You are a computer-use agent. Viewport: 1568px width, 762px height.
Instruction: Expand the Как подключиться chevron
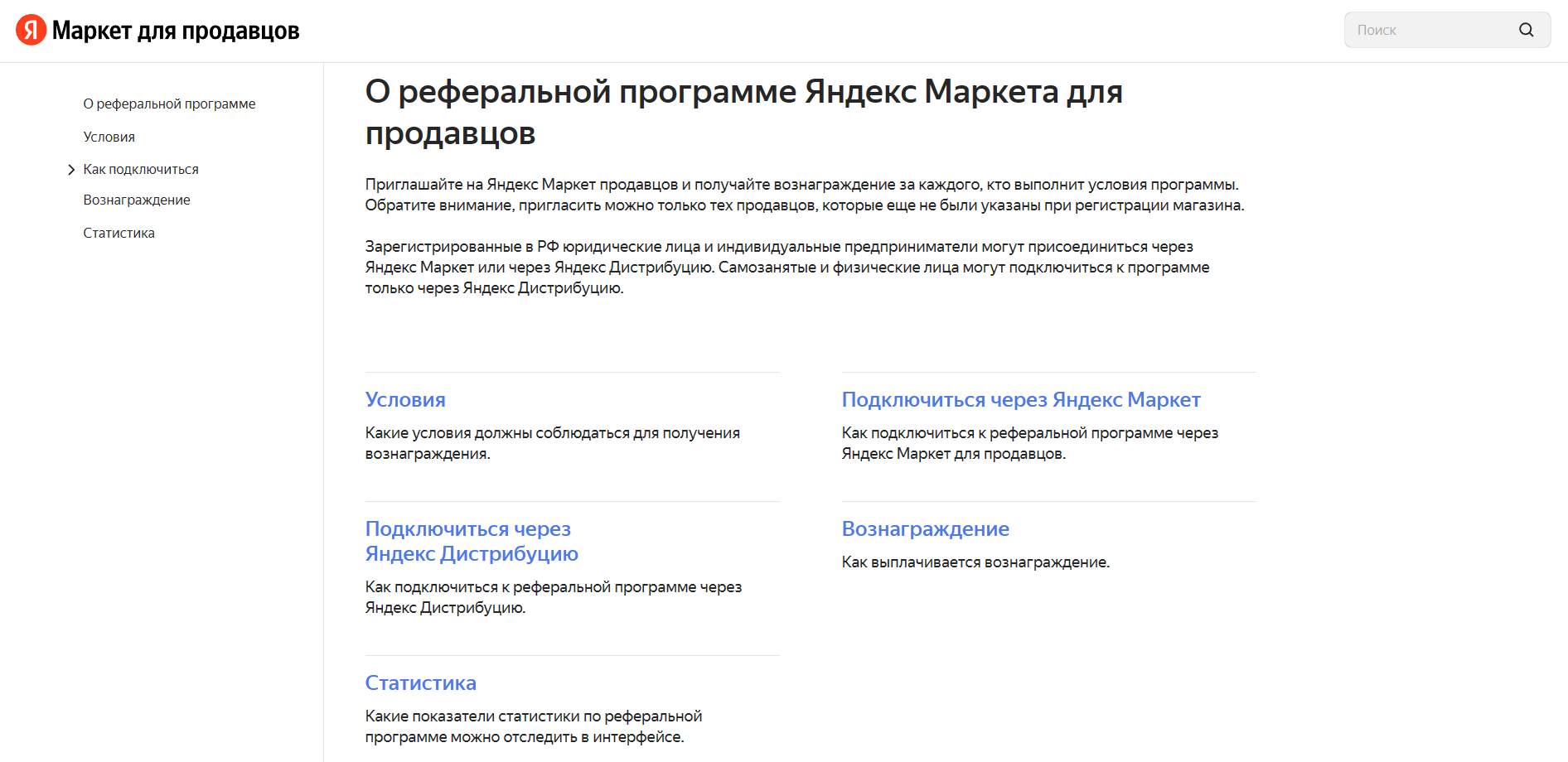71,170
